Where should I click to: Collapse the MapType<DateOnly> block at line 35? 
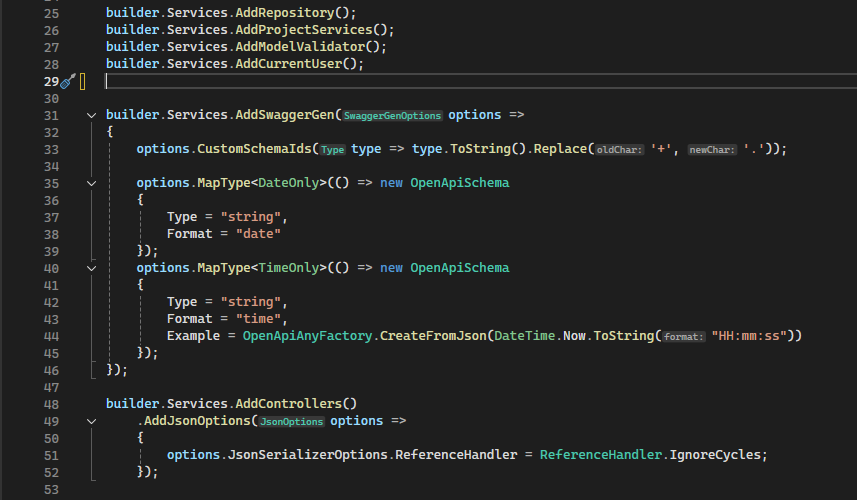(x=91, y=183)
